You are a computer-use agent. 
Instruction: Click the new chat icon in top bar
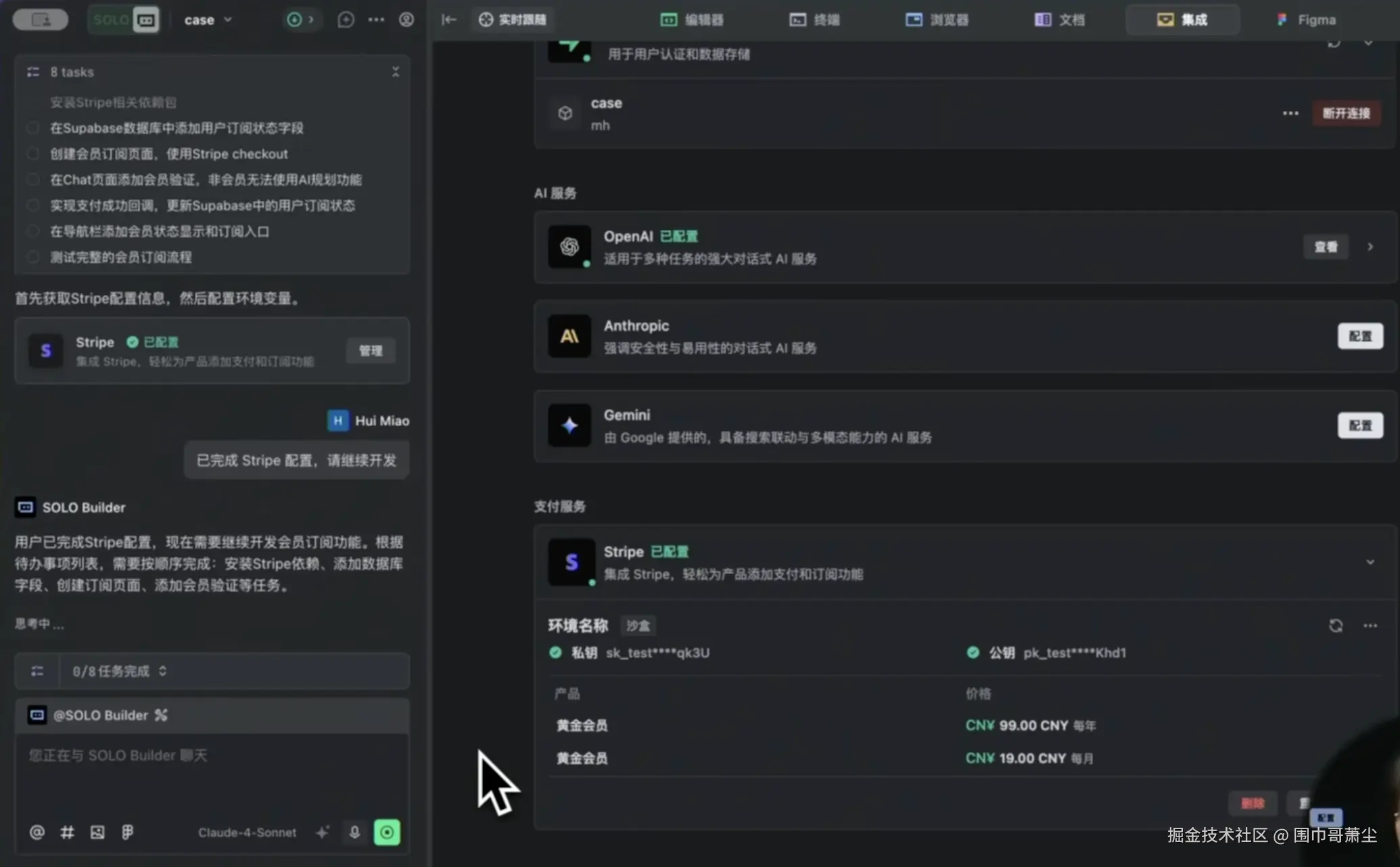(x=346, y=20)
